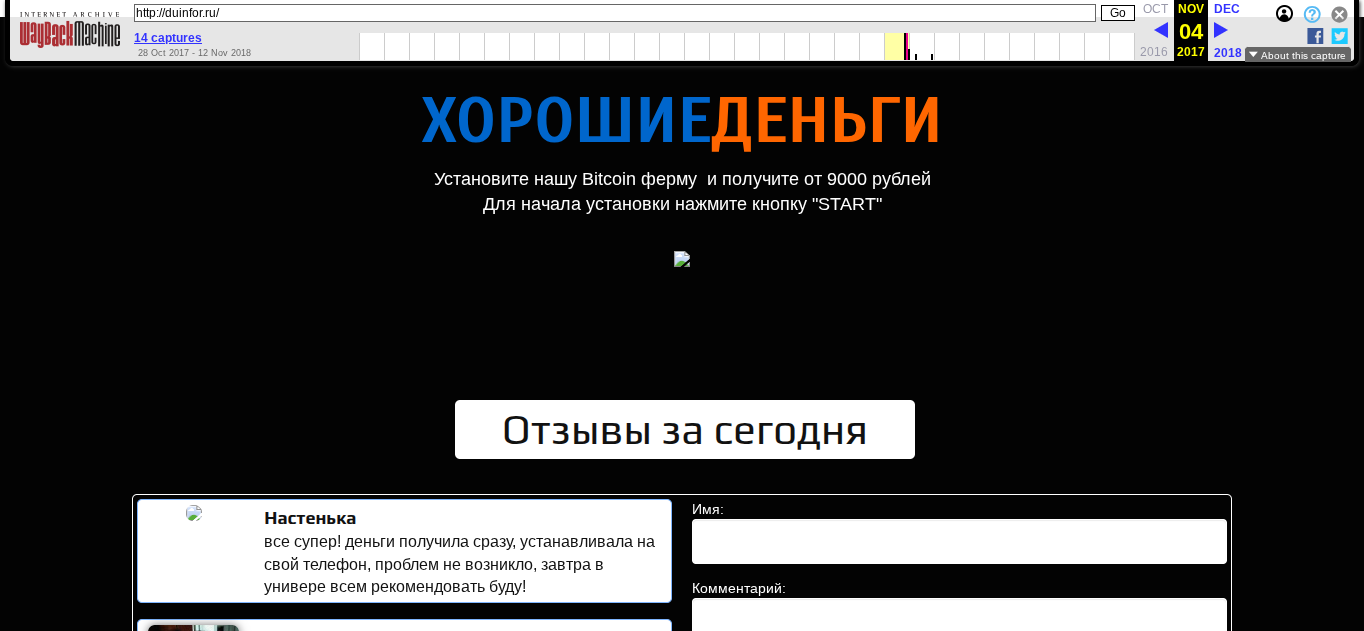Select the year 2018
The height and width of the screenshot is (631, 1364).
[x=1227, y=52]
